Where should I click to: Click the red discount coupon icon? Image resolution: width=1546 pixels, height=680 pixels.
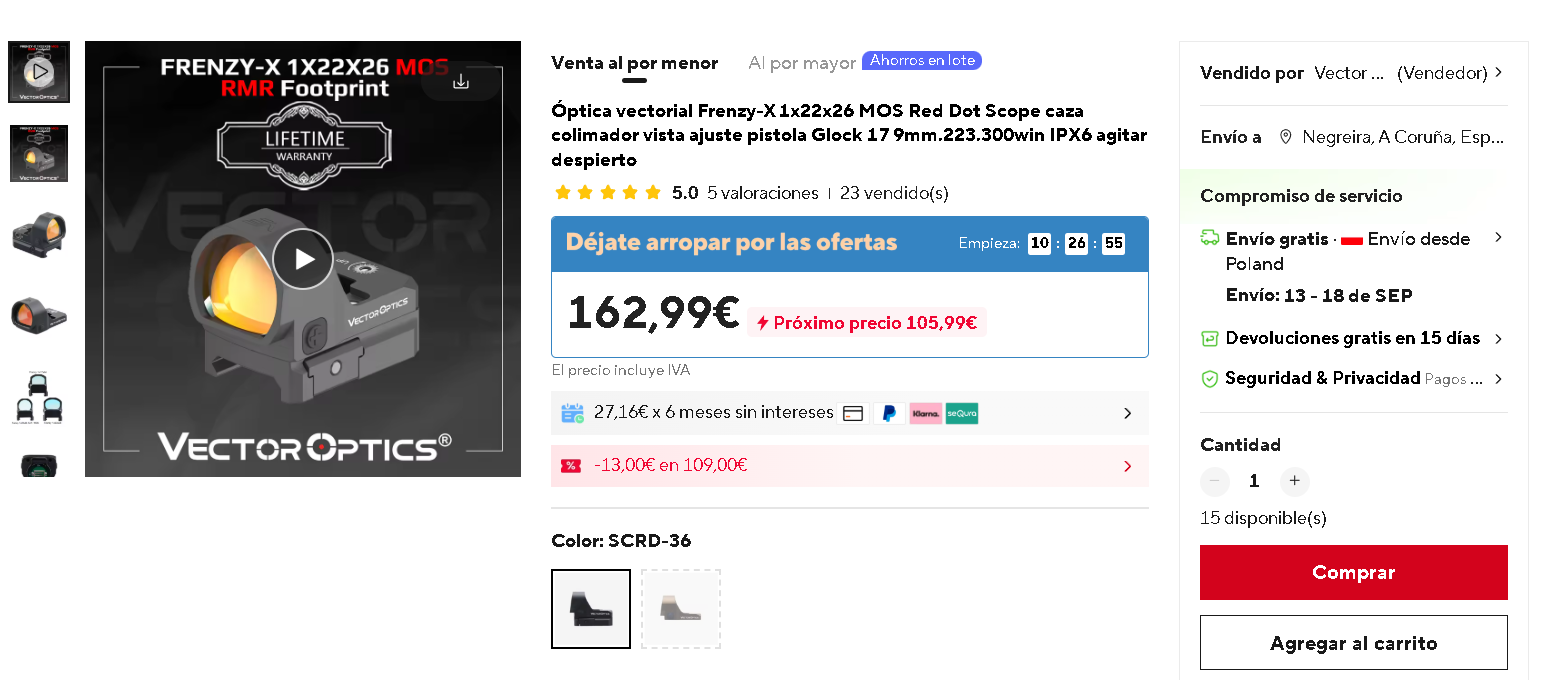(x=571, y=466)
